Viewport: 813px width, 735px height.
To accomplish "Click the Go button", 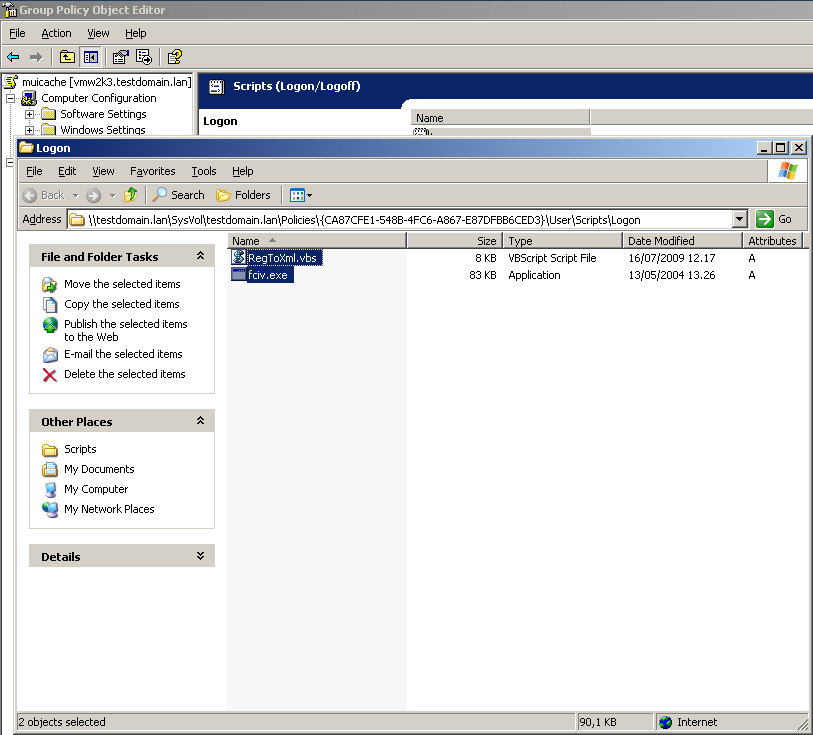I will (774, 219).
